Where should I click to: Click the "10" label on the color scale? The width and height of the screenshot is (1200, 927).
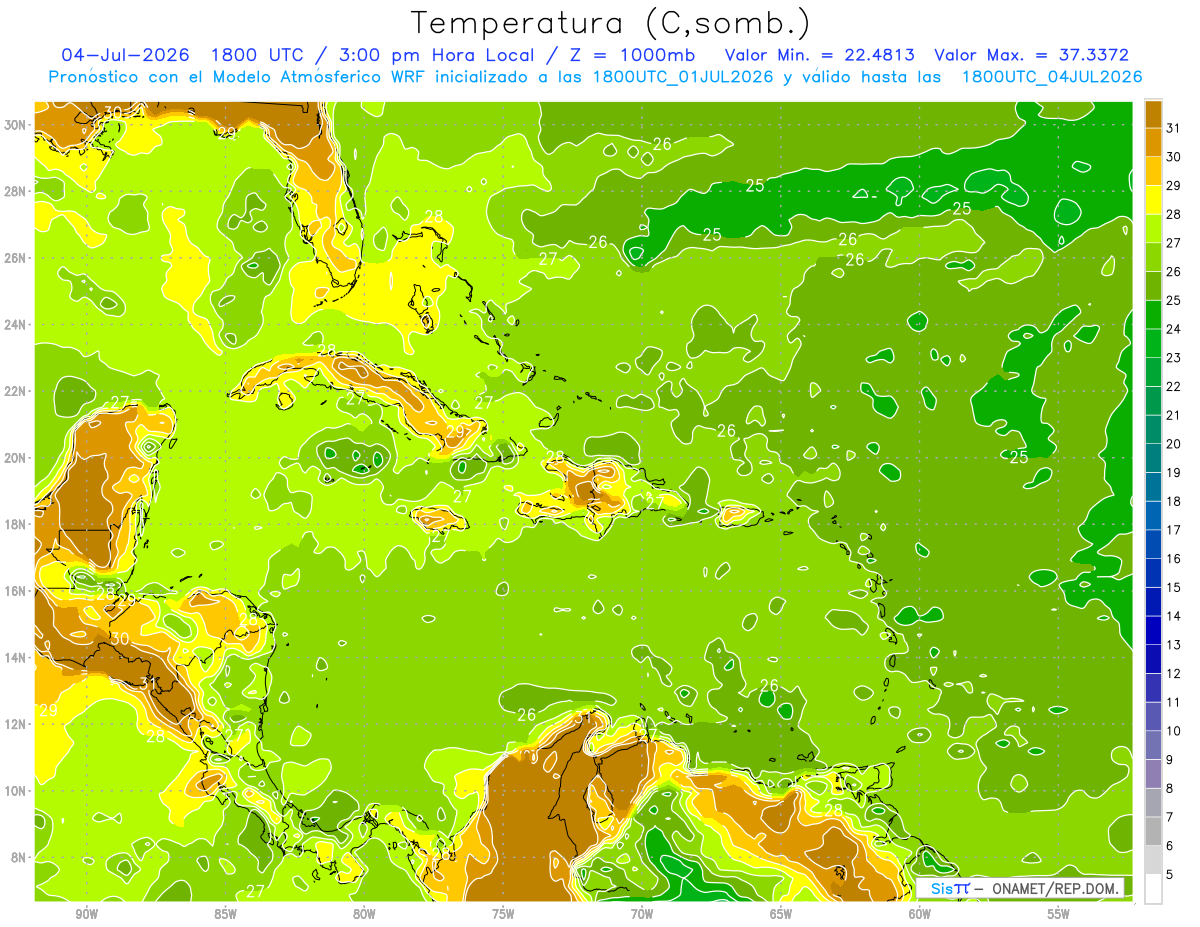[1174, 731]
